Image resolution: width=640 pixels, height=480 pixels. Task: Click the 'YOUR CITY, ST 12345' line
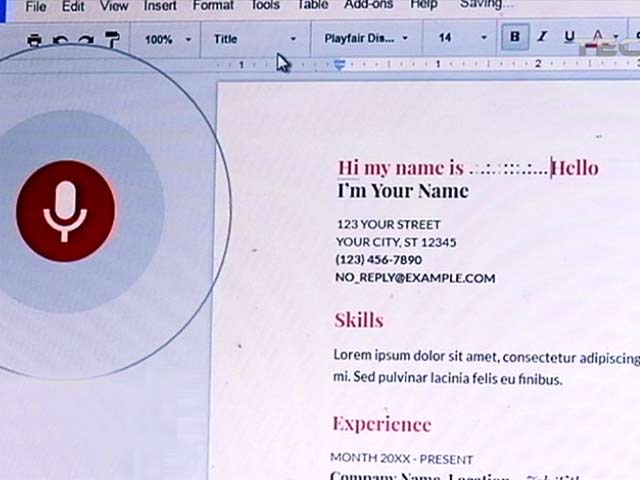point(396,242)
